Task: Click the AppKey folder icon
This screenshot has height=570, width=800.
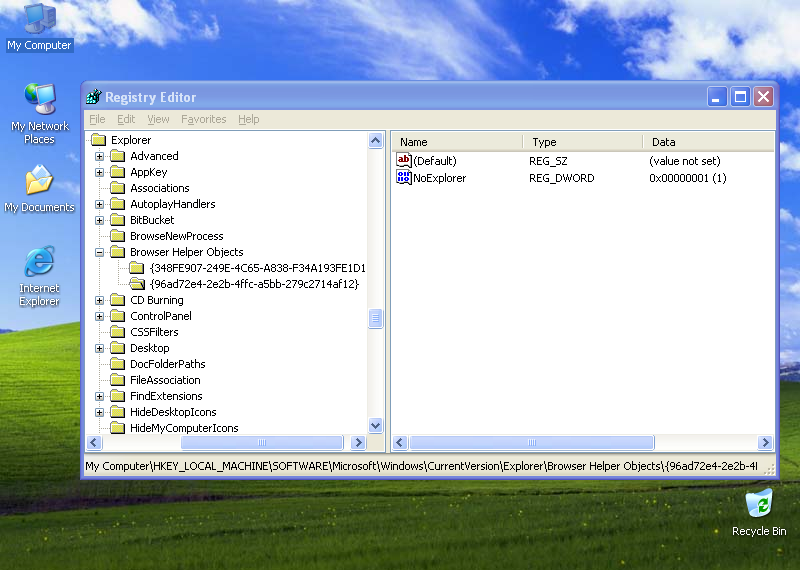Action: click(118, 172)
